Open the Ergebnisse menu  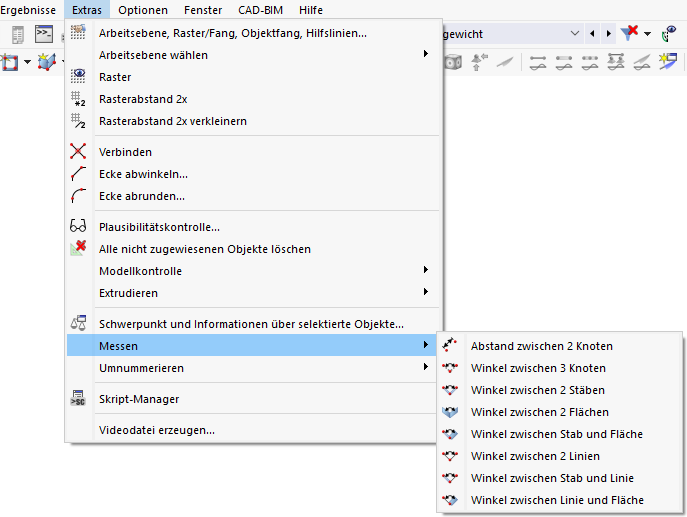coord(28,10)
